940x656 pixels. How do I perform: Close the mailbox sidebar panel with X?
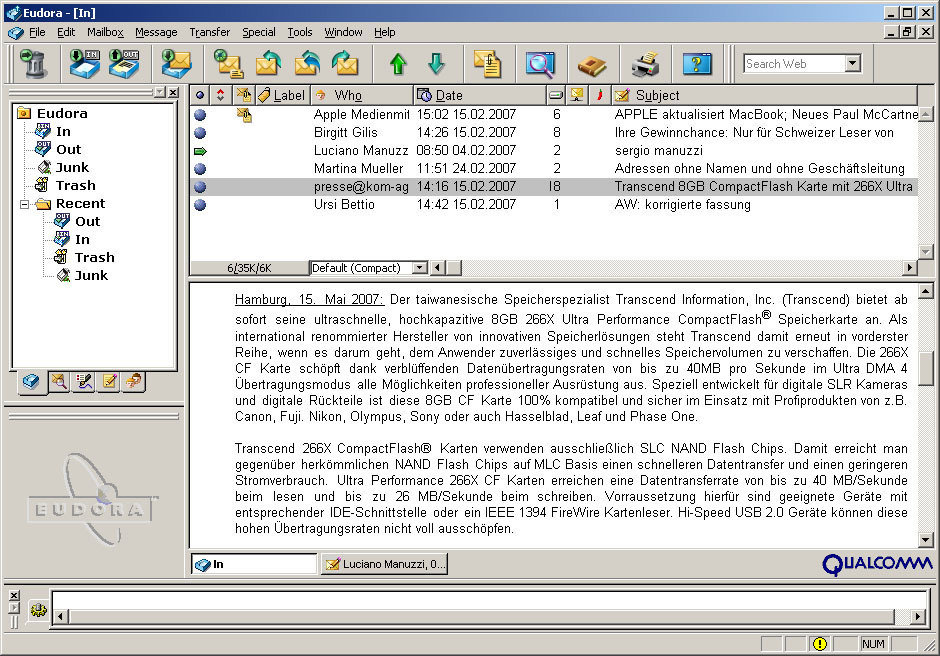coord(173,92)
